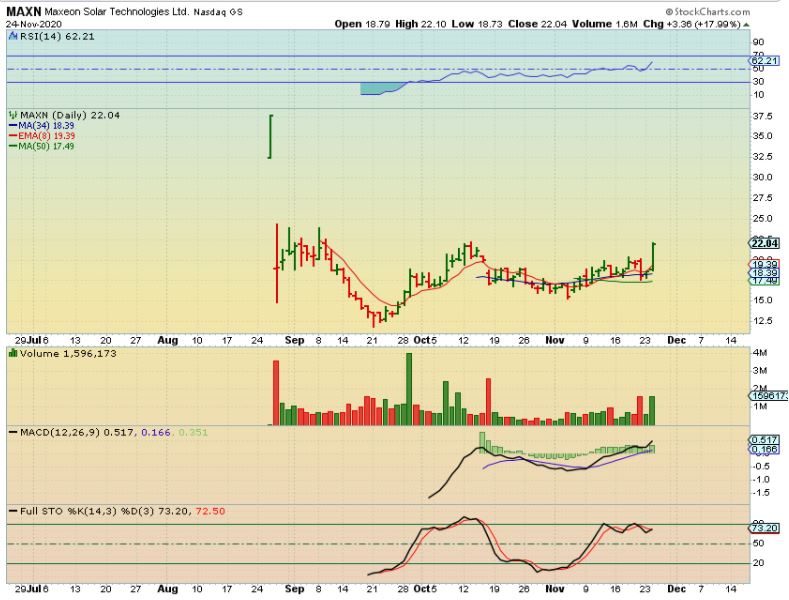
Task: Click the red EMA(8) legend line marker
Action: pyautogui.click(x=11, y=135)
